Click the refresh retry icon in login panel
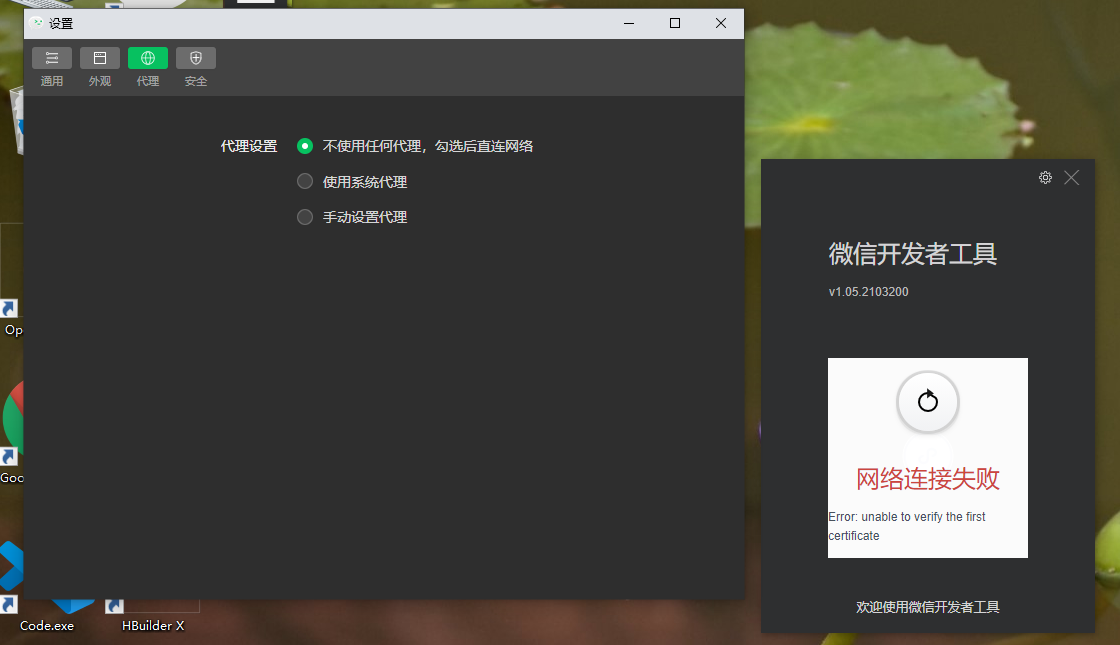This screenshot has width=1120, height=645. point(927,401)
